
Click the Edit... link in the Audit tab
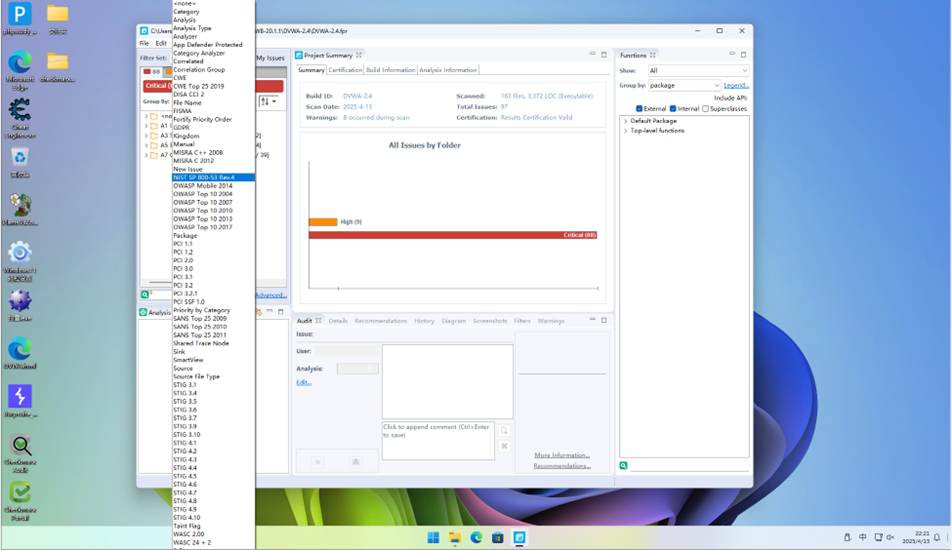304,382
